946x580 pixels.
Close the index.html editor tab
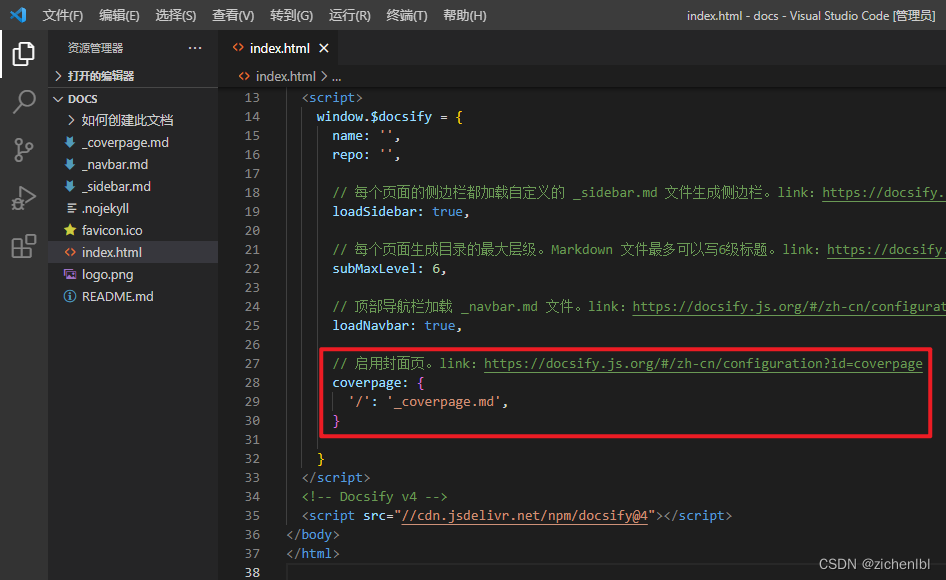pos(324,48)
